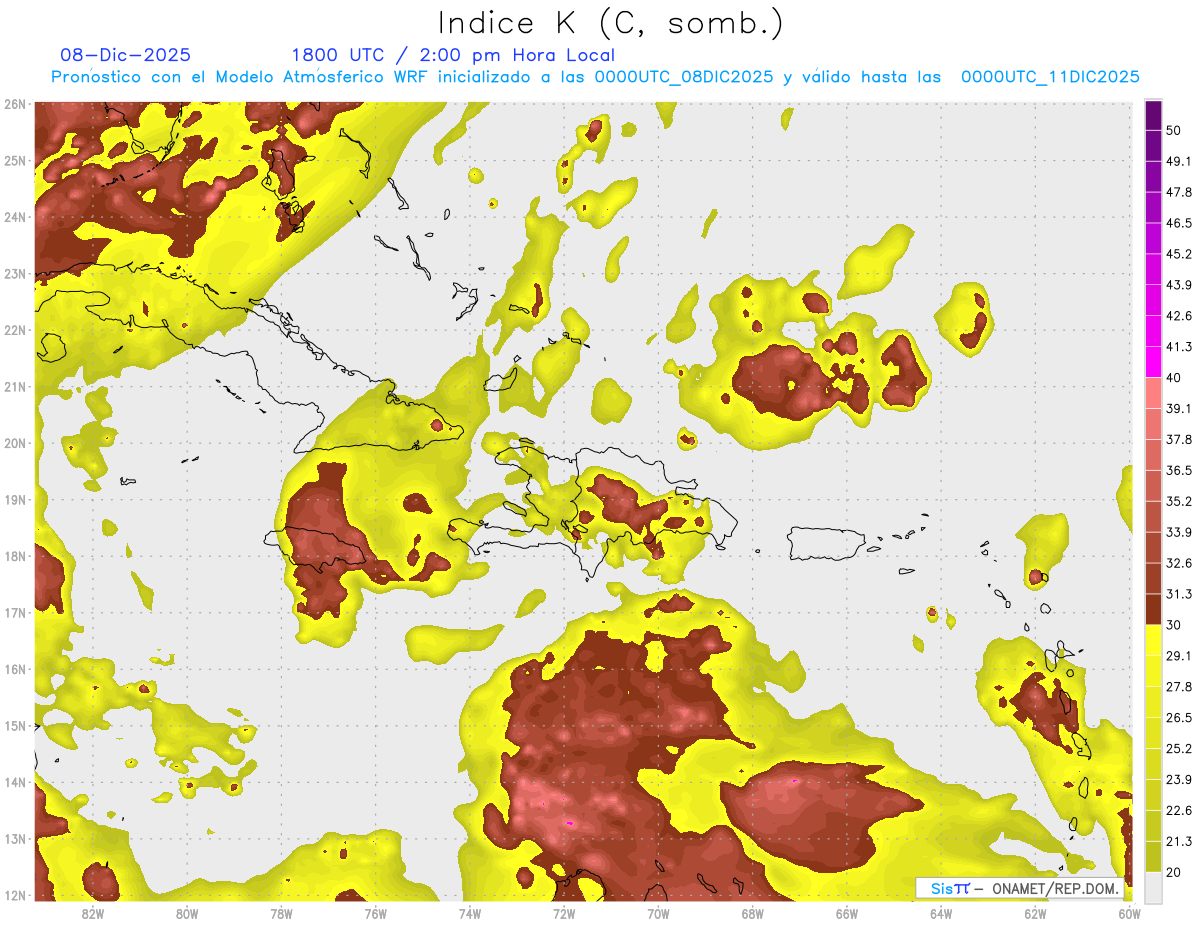Pick the color bar value 35.2
This screenshot has width=1200, height=927.
tap(1178, 501)
